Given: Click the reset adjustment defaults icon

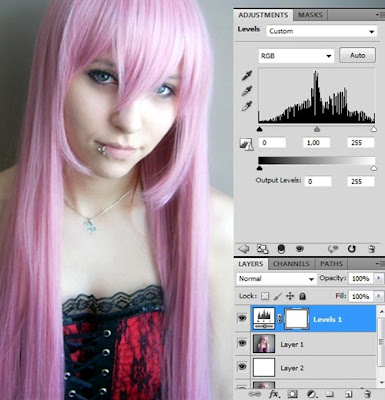Looking at the screenshot, I should click(352, 249).
